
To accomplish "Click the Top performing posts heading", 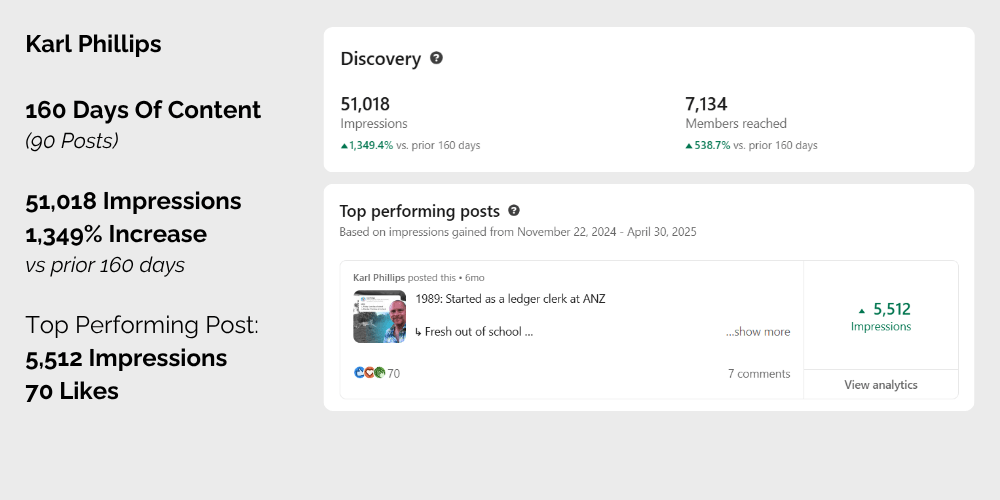I will click(420, 211).
